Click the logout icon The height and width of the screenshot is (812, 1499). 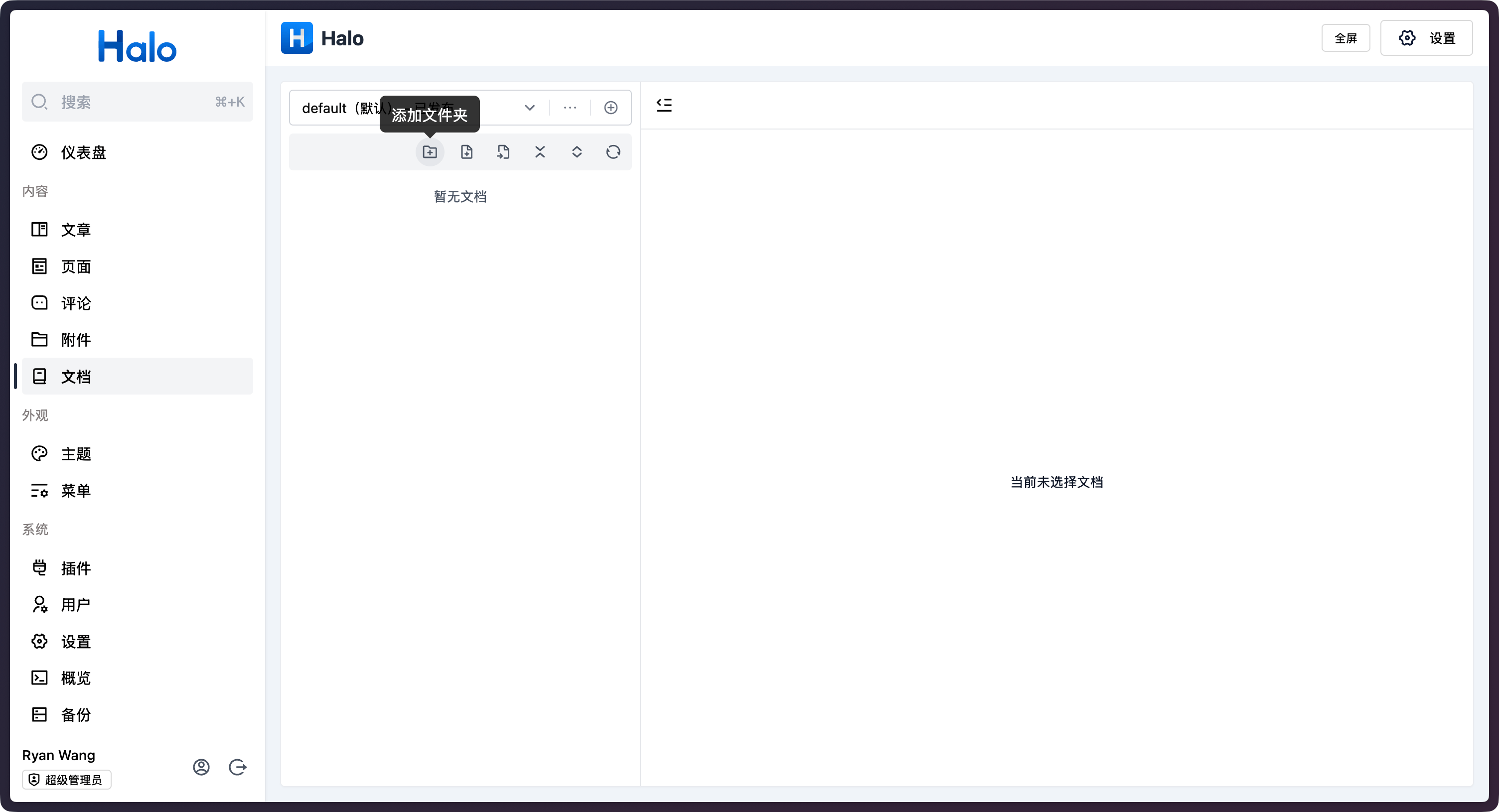tap(237, 767)
